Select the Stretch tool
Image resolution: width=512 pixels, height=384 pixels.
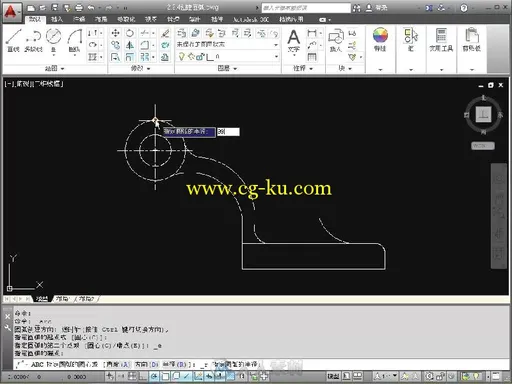pyautogui.click(x=115, y=57)
